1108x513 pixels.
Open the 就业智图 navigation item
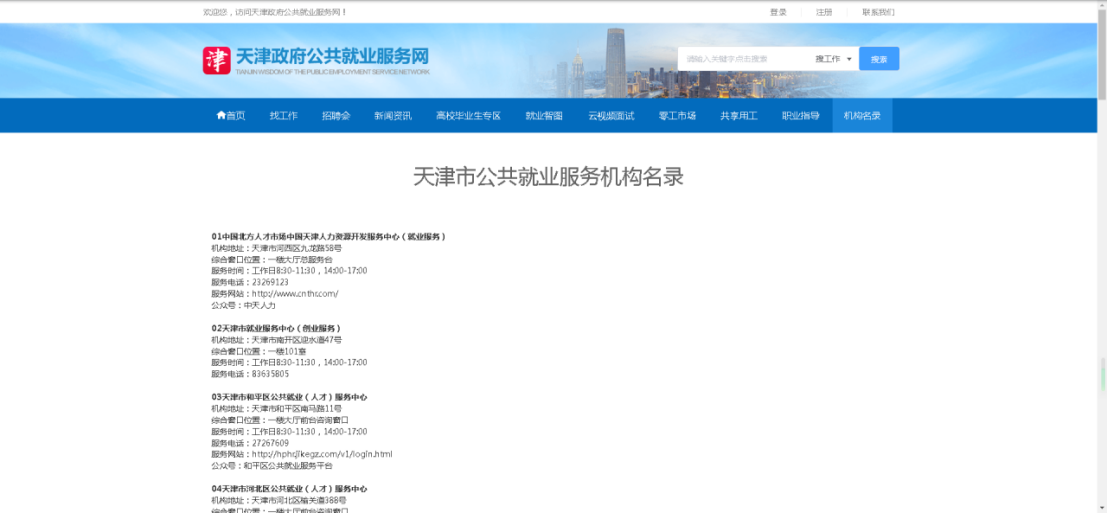pyautogui.click(x=544, y=116)
